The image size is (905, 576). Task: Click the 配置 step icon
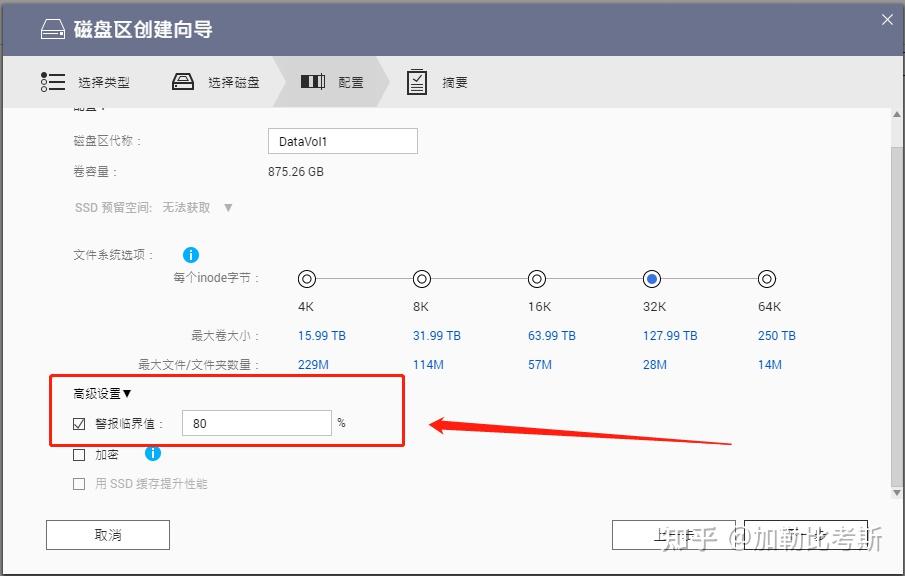(314, 81)
